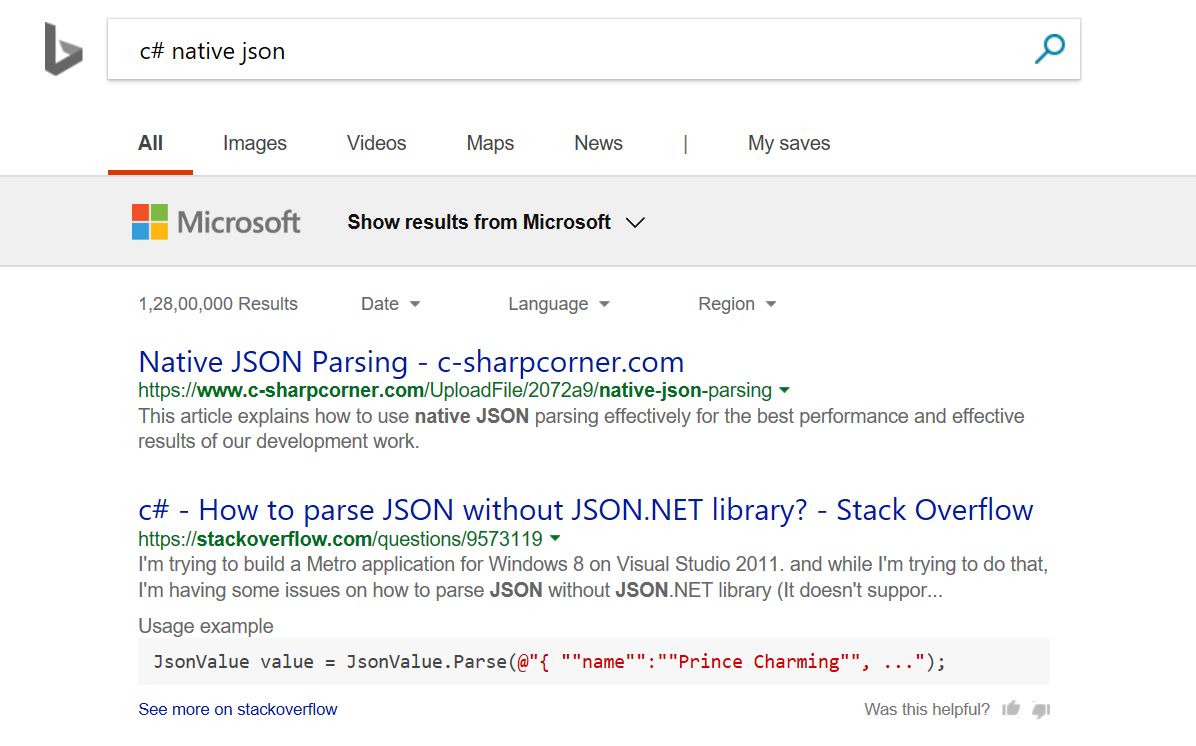The width and height of the screenshot is (1196, 746).
Task: Click the Metro application question snippet
Action: point(593,577)
